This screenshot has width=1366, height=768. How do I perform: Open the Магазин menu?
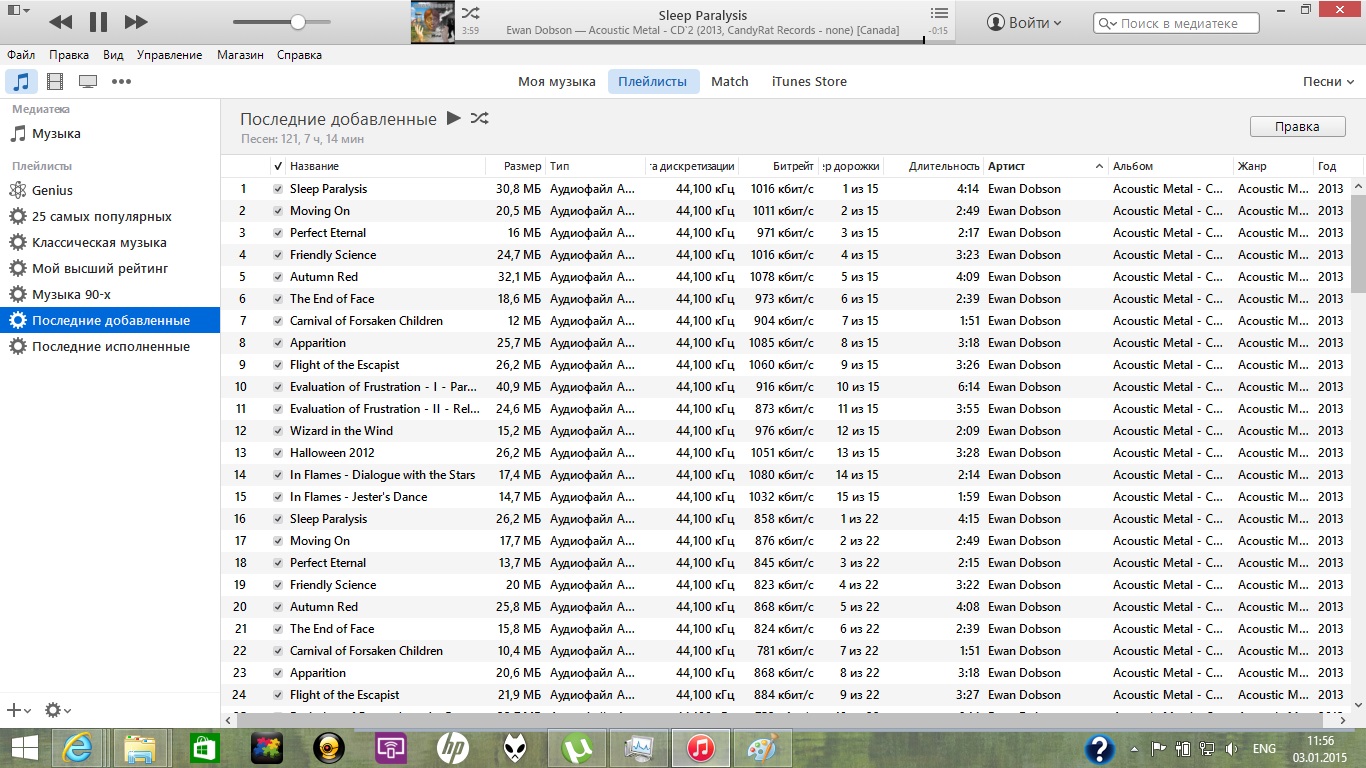coord(240,55)
